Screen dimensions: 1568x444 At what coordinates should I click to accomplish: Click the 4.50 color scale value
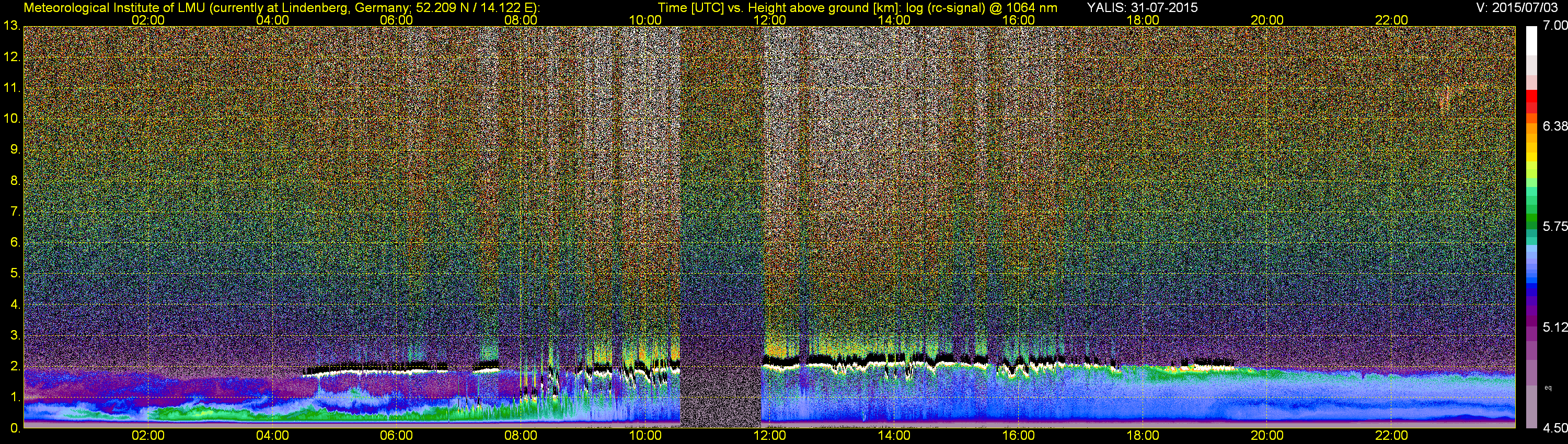pyautogui.click(x=1554, y=428)
